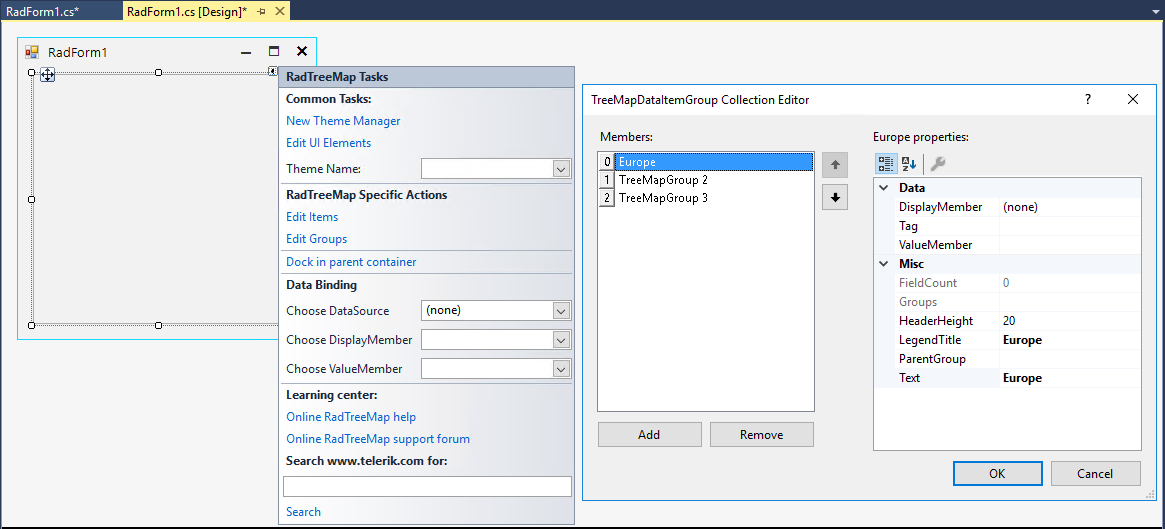Add a new group member
The width and height of the screenshot is (1165, 529).
(x=649, y=435)
